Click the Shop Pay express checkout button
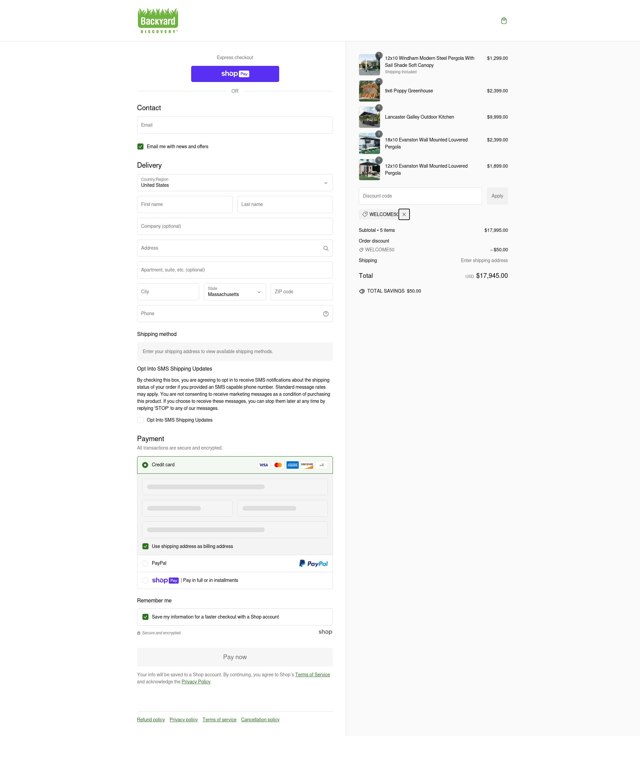The image size is (640, 763). tap(235, 74)
